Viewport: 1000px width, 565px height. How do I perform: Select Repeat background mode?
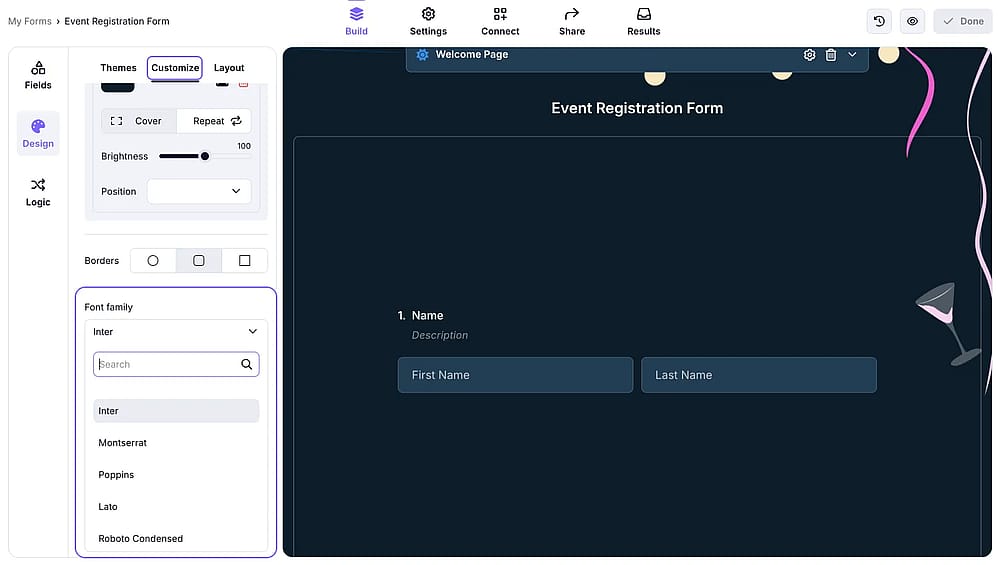[x=214, y=121]
